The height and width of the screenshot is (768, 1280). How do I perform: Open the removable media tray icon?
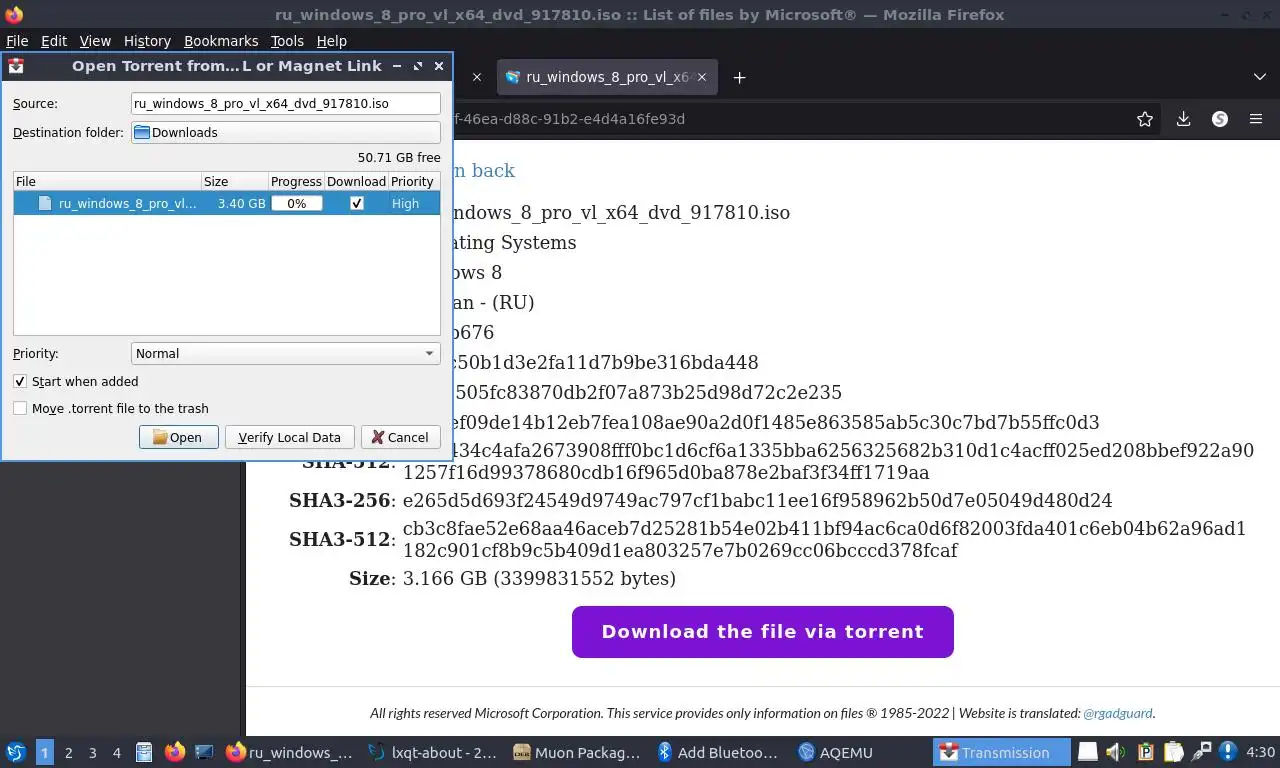tap(1087, 752)
